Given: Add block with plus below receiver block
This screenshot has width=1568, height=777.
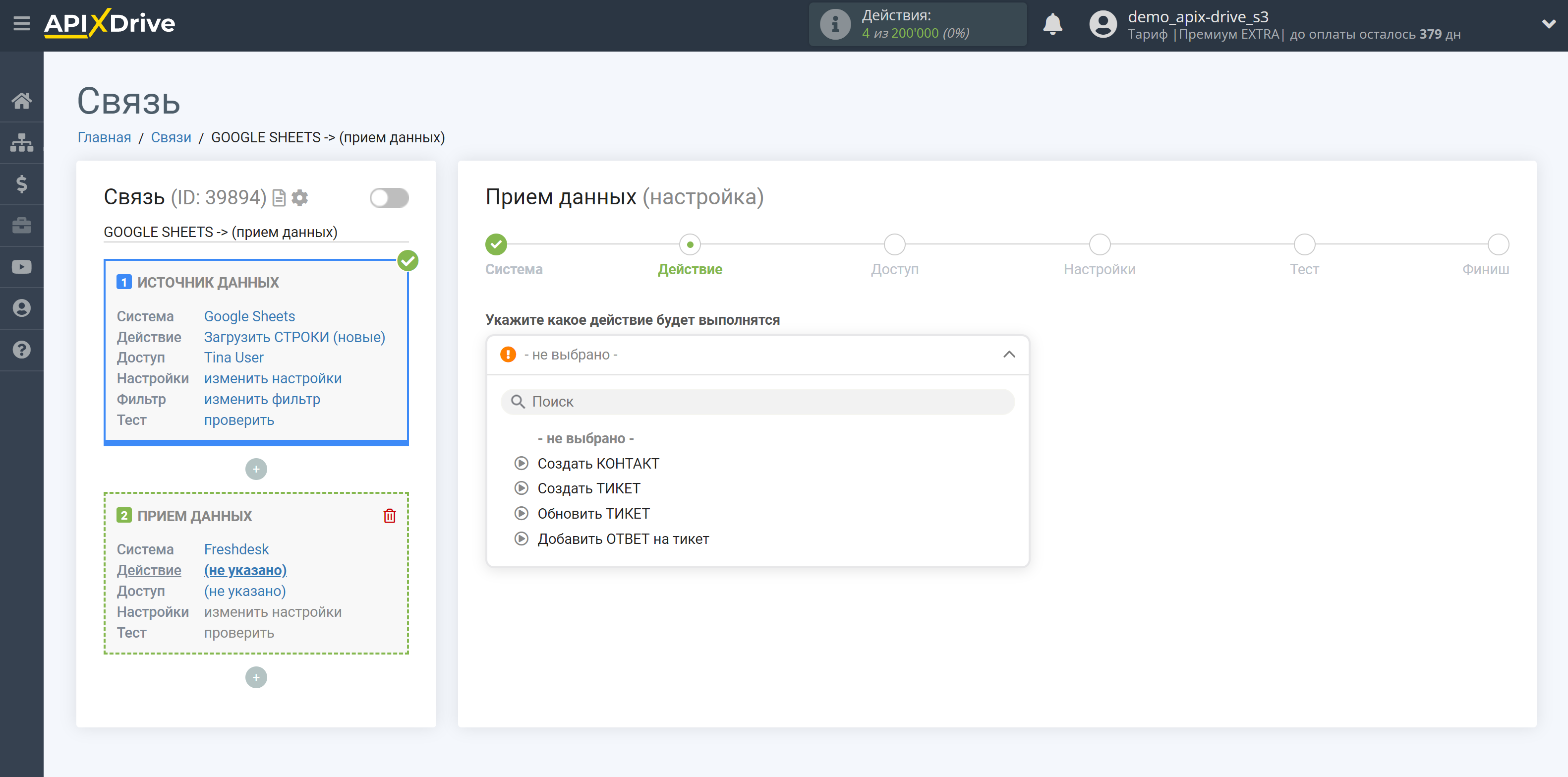Looking at the screenshot, I should coord(256,677).
